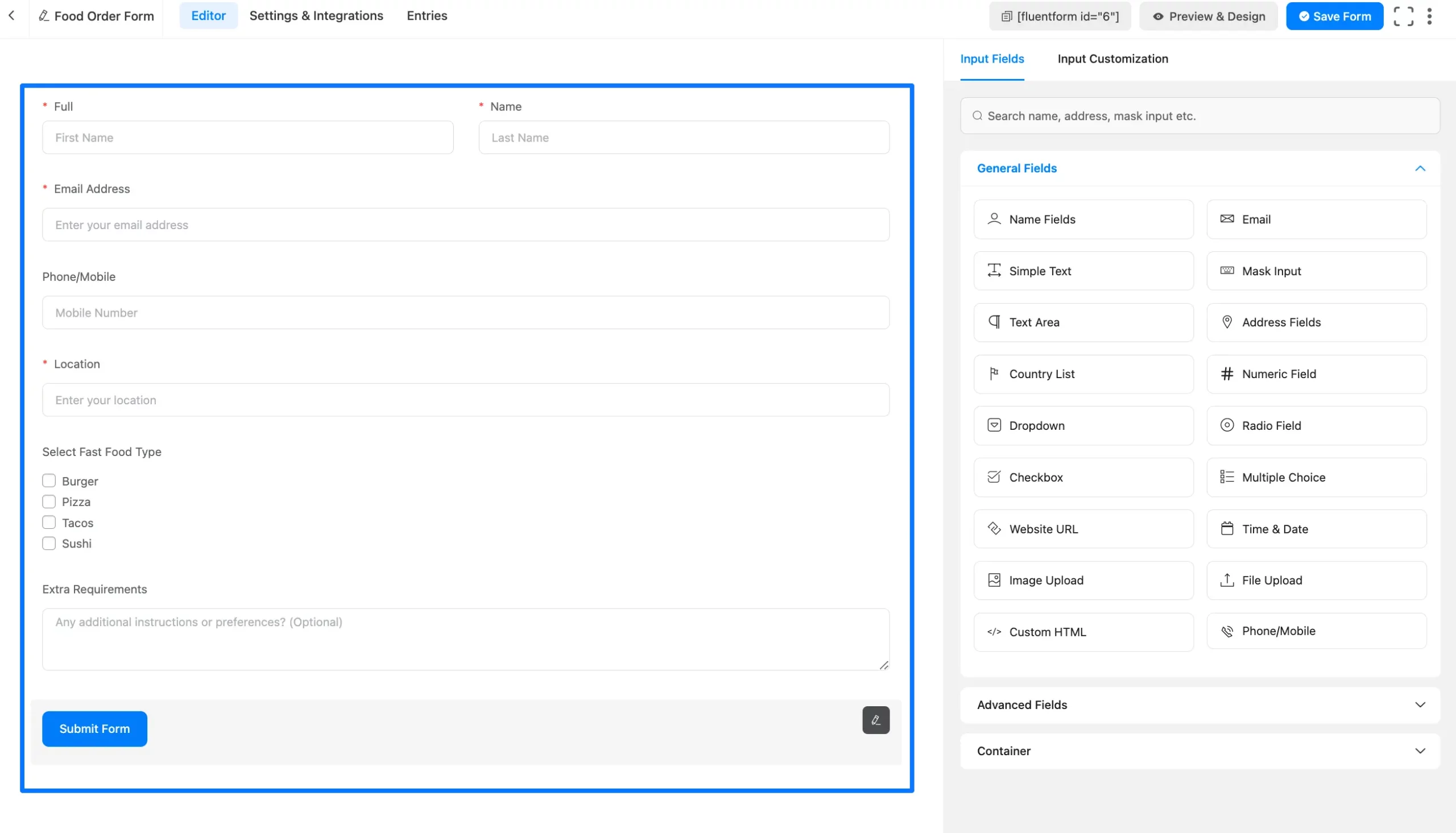Open the Settings & Integrations tab

316,16
